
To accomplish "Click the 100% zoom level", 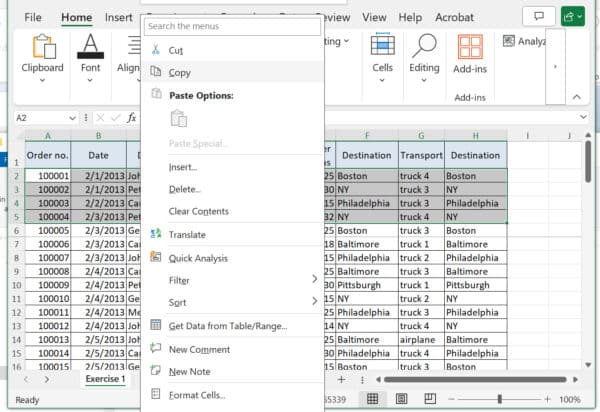I will (569, 399).
